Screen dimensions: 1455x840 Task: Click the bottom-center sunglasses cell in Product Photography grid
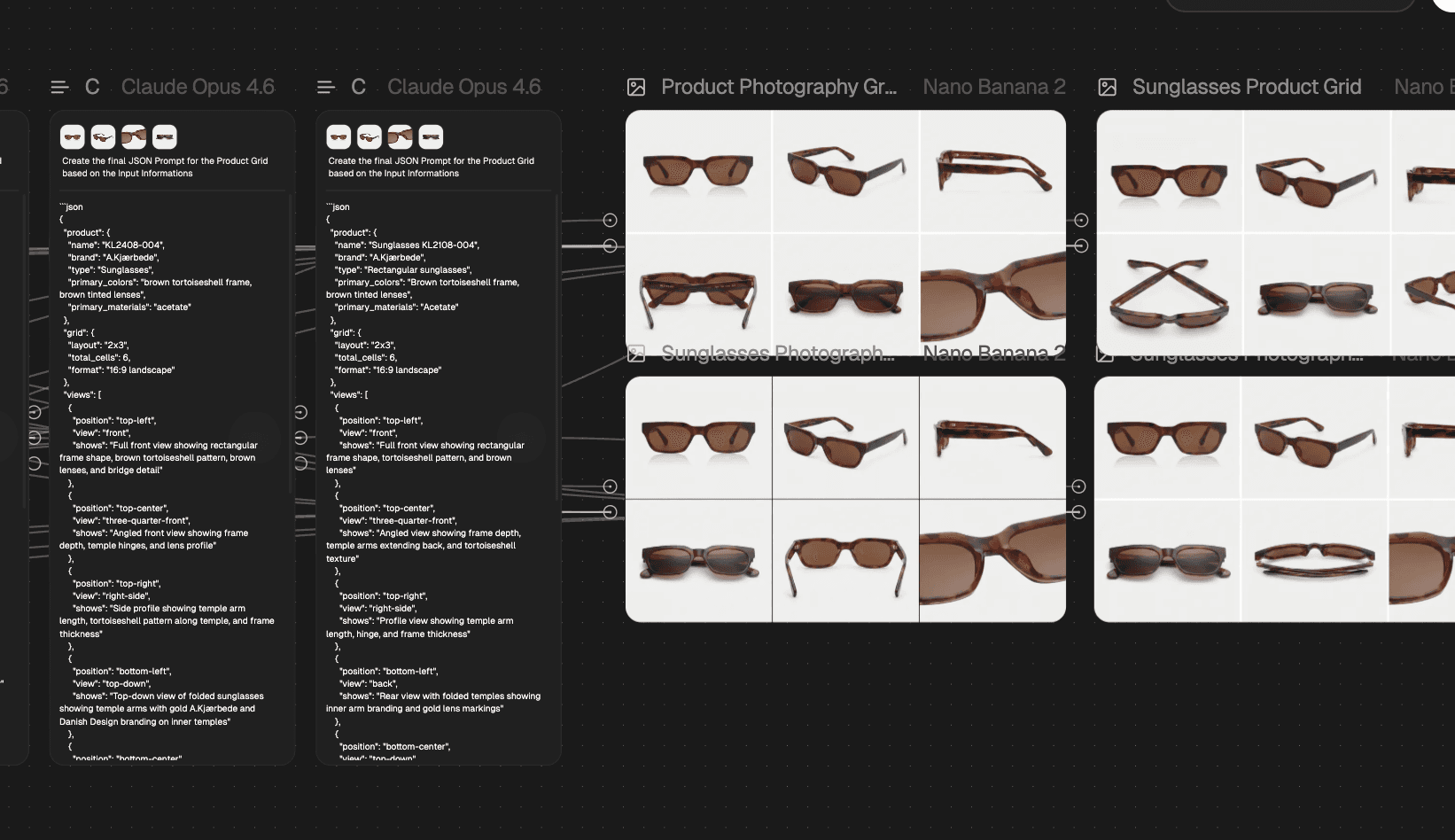[x=845, y=295]
